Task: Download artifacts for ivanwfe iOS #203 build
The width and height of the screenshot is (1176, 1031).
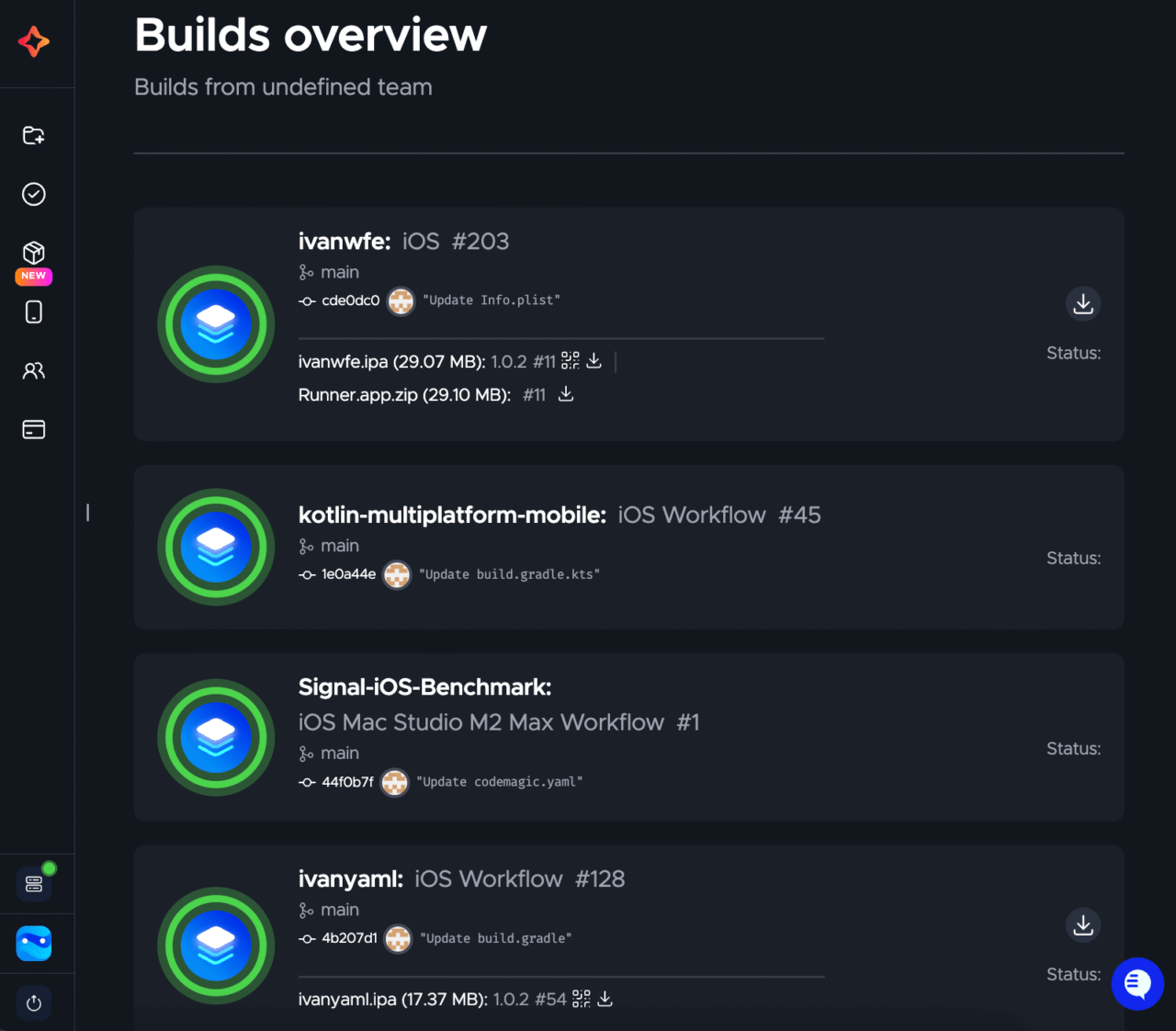Action: [x=1083, y=303]
